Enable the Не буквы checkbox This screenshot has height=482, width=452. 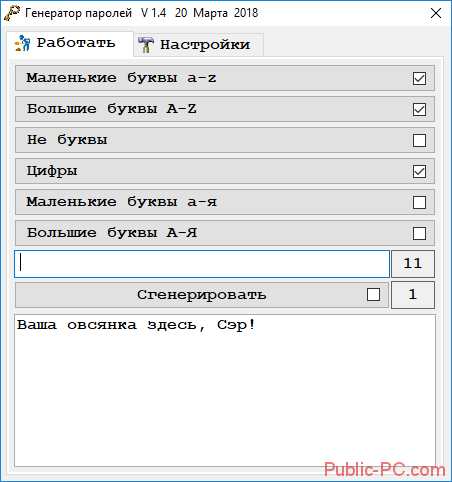coord(419,140)
